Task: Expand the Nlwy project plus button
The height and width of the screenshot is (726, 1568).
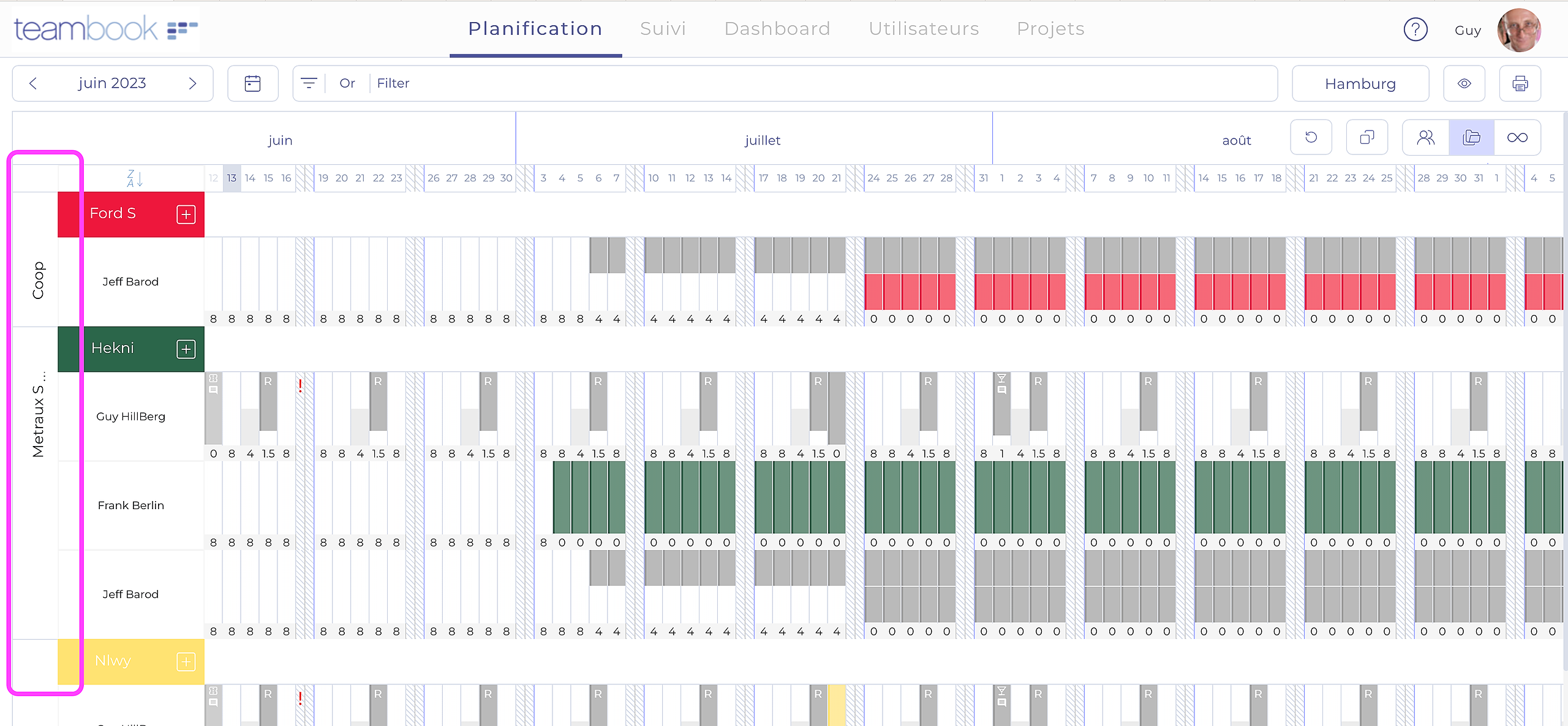Action: click(x=186, y=662)
